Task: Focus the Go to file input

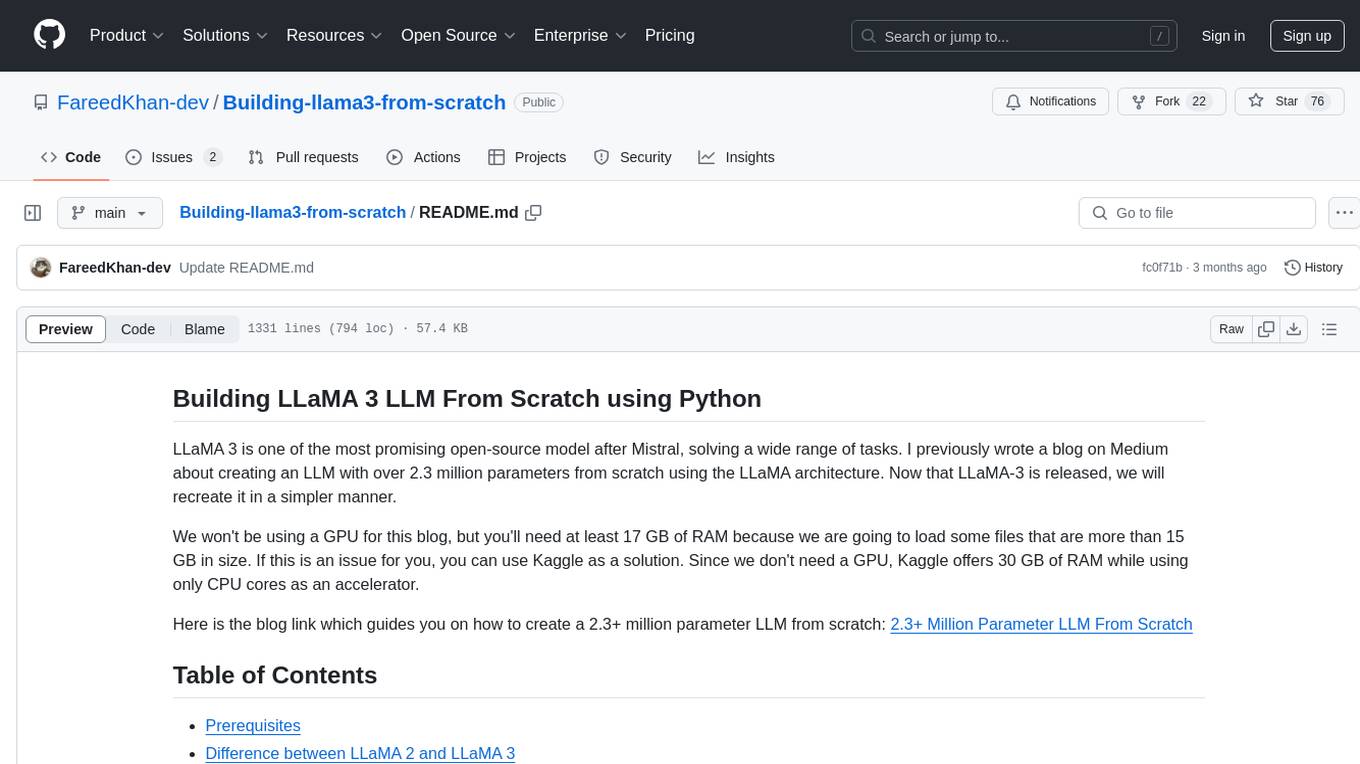Action: pos(1197,213)
